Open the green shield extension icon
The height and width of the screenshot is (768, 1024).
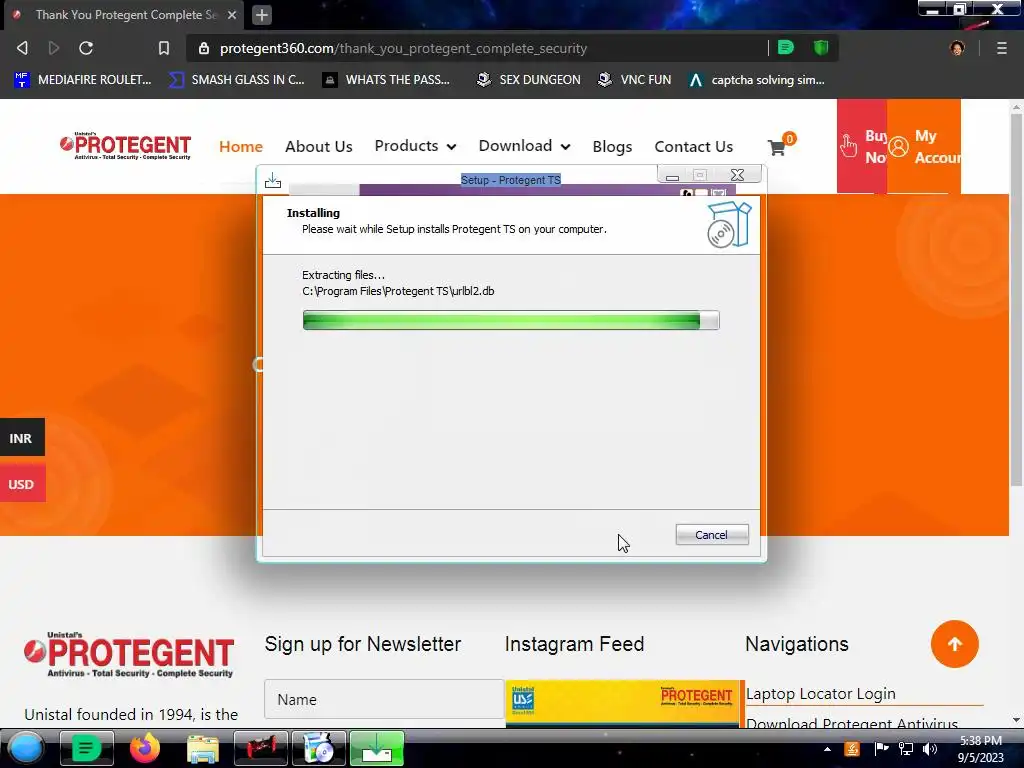pos(821,48)
